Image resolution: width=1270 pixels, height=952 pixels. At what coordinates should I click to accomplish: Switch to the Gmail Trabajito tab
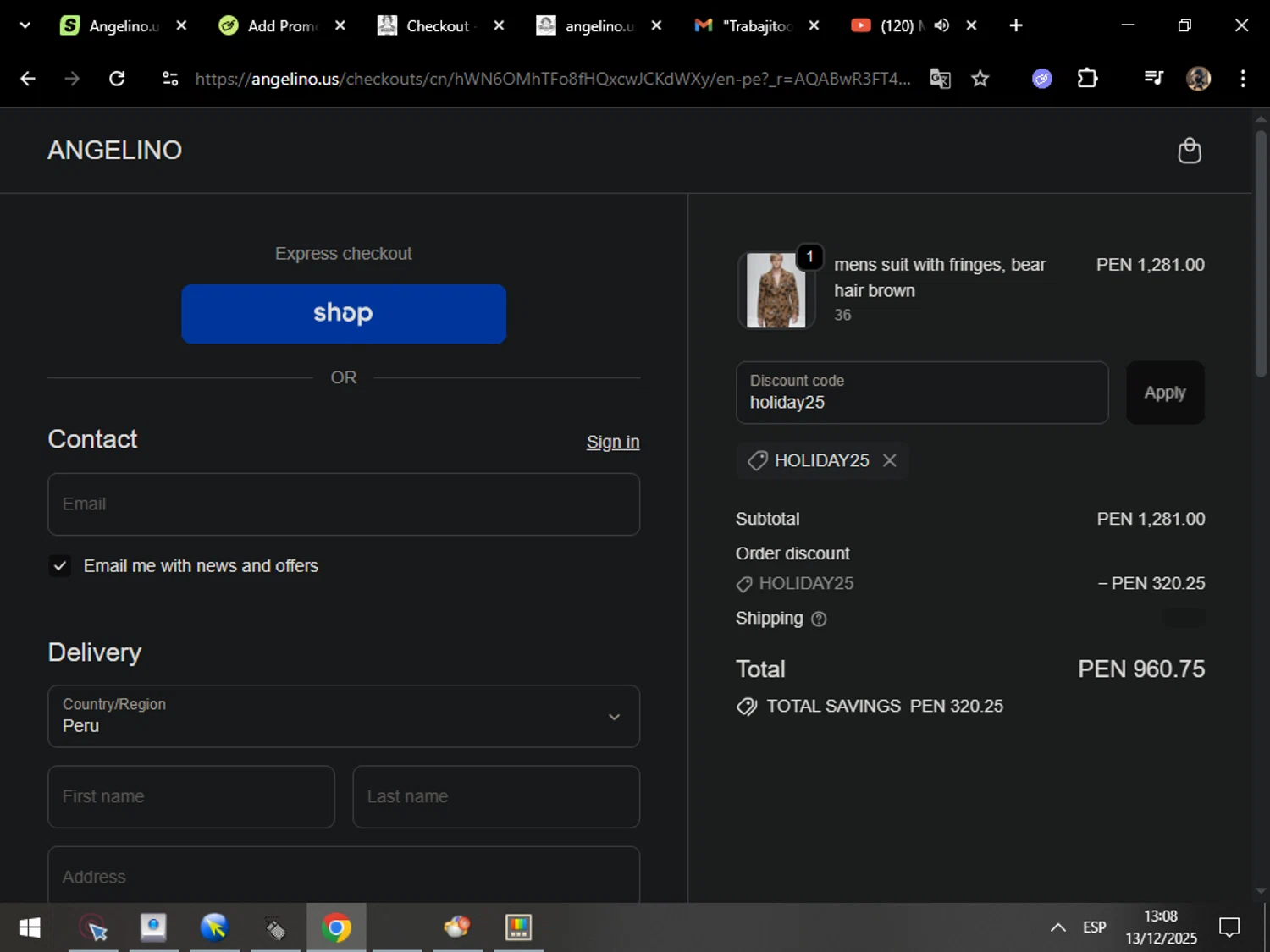pyautogui.click(x=745, y=25)
